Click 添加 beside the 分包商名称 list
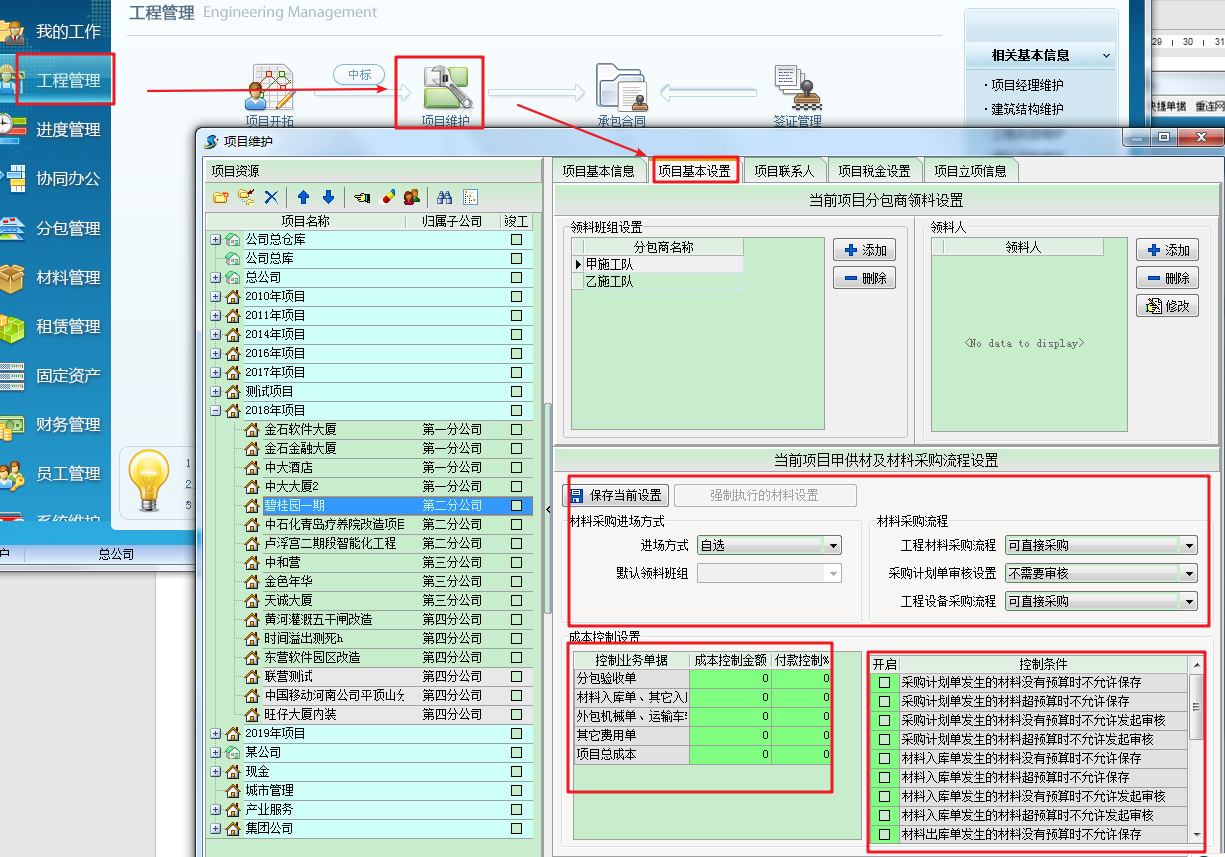This screenshot has height=857, width=1225. click(865, 250)
